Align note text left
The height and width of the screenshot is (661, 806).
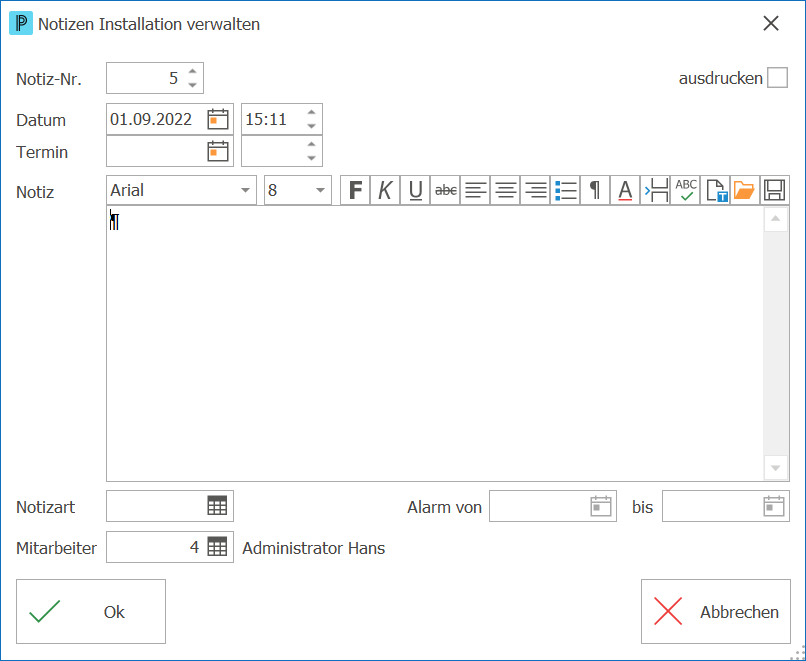[475, 190]
